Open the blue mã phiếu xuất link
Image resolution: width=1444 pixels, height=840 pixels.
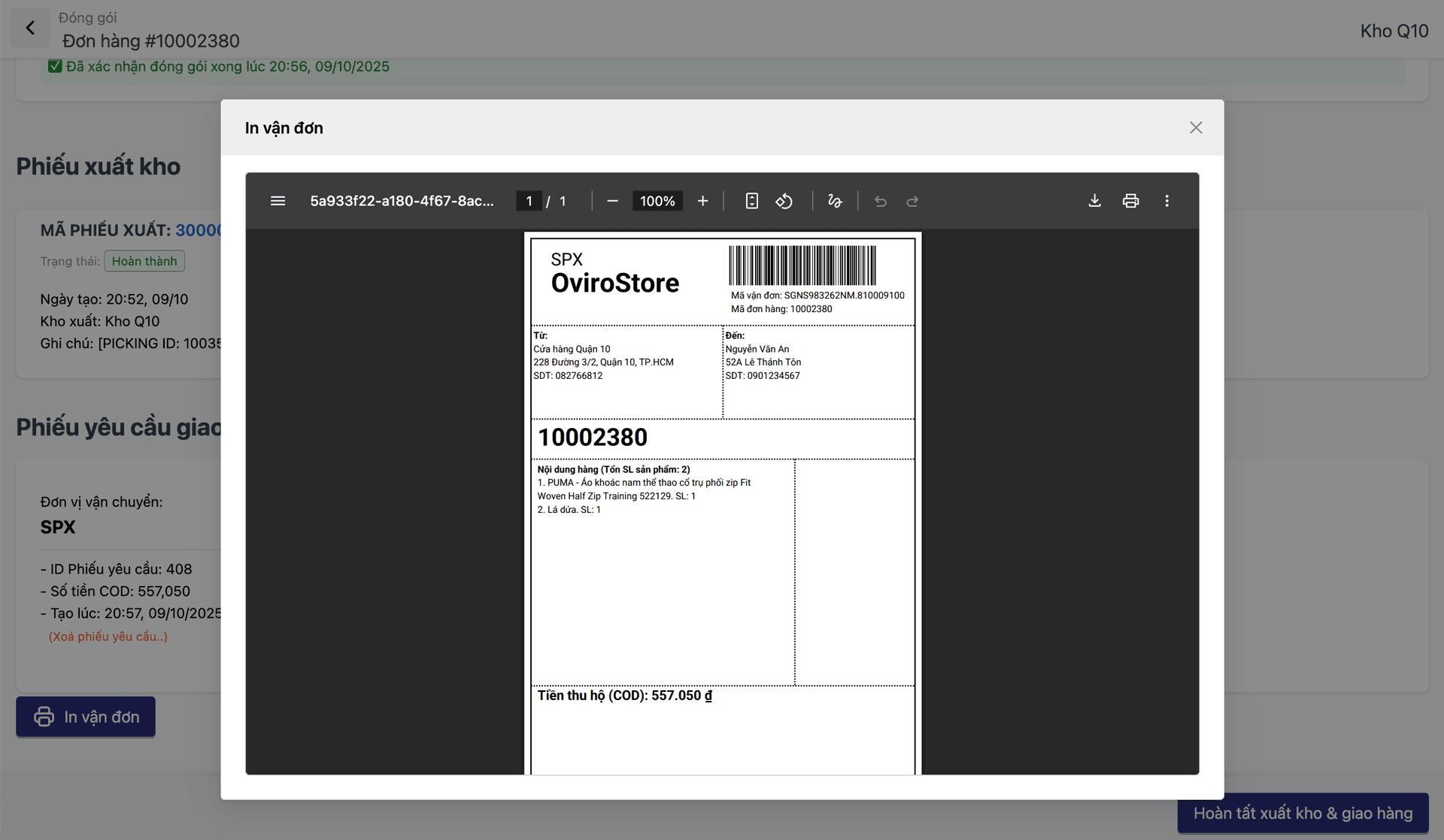tap(199, 230)
